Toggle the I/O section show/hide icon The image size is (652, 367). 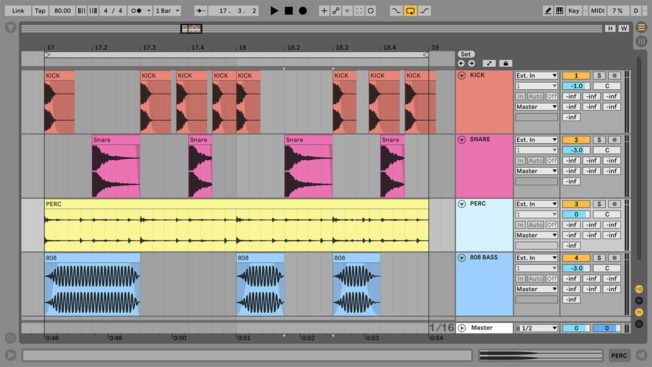tap(639, 289)
